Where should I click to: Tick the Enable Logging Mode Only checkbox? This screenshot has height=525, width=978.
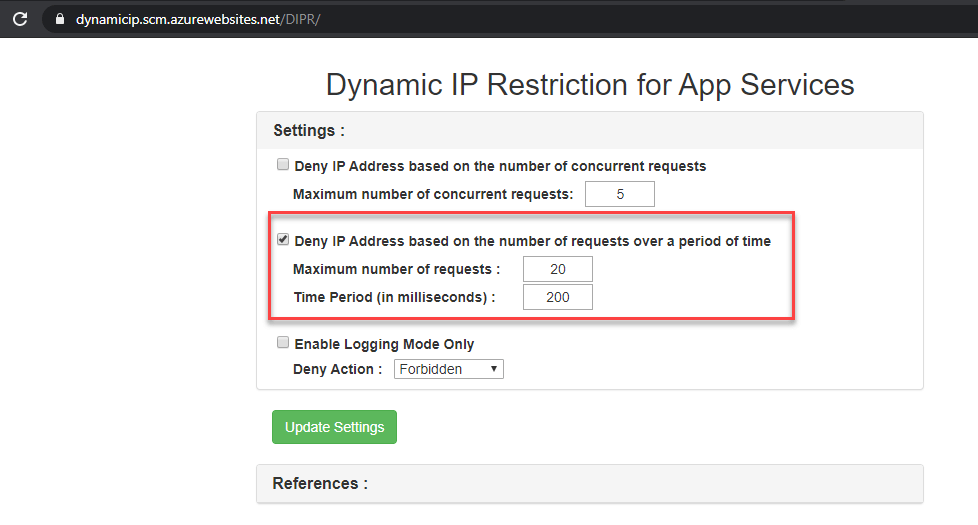pos(283,343)
